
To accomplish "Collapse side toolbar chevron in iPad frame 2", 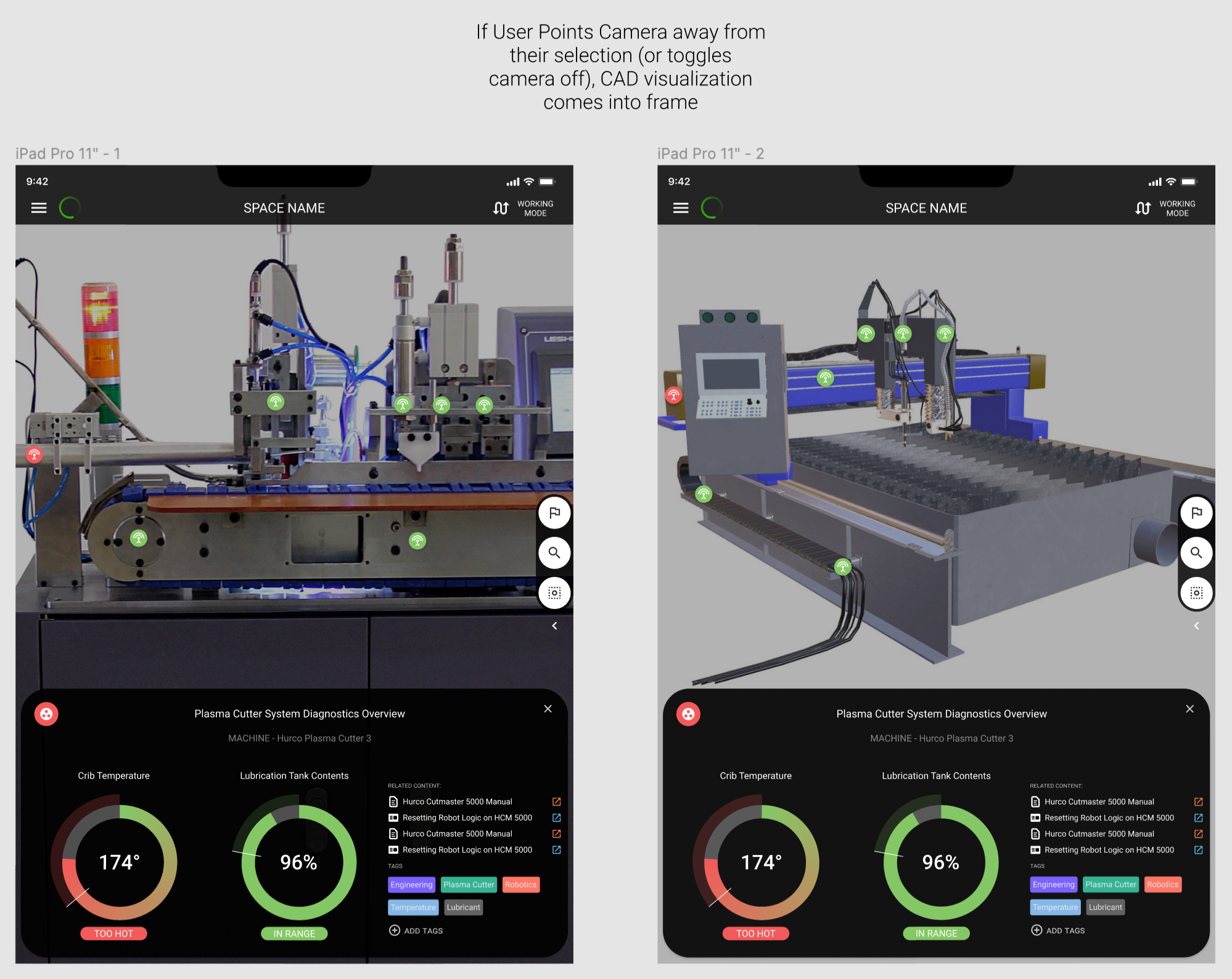I will (1196, 626).
